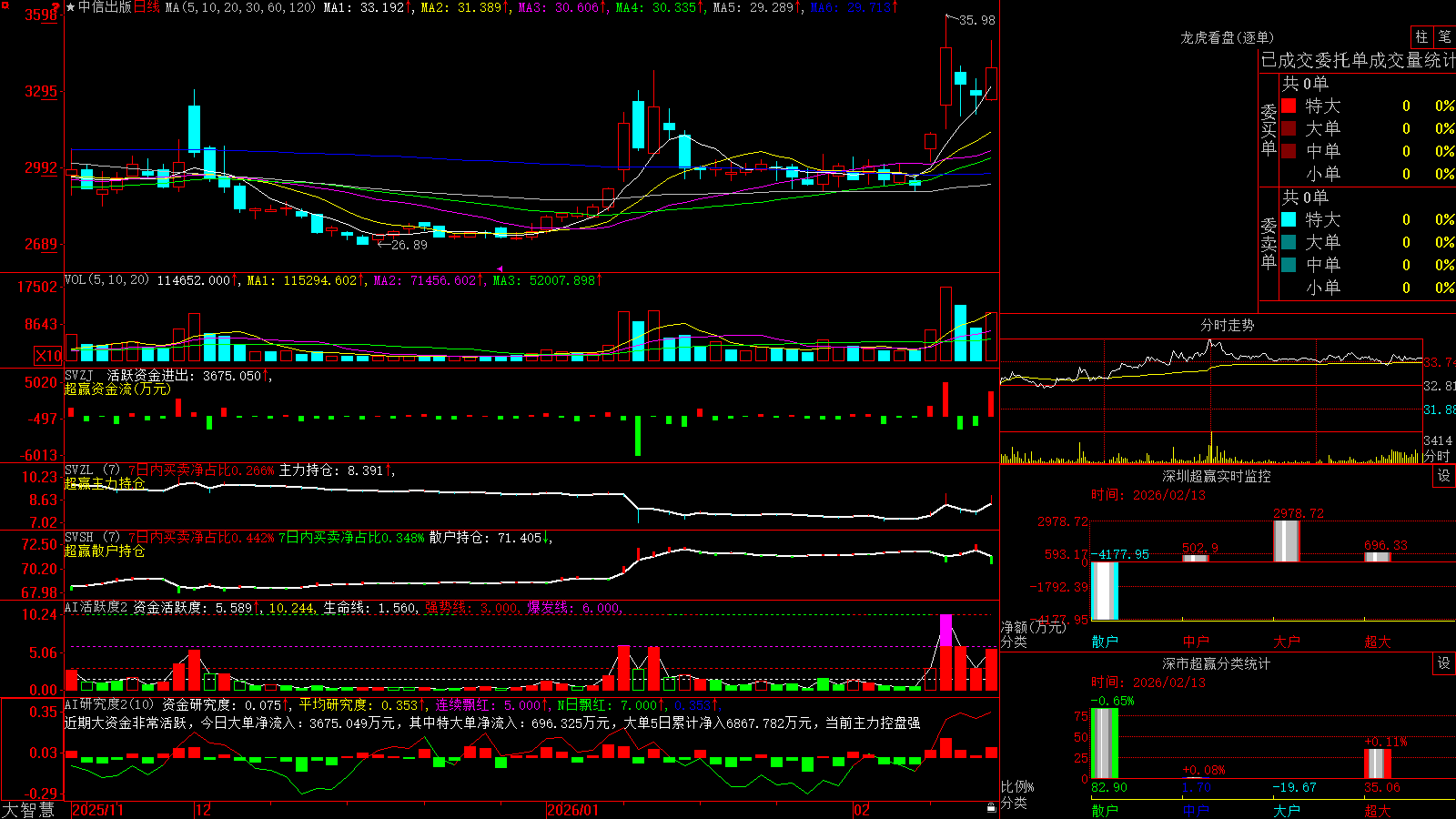Image resolution: width=1456 pixels, height=819 pixels.
Task: Open settings 设 for 深圳超赢实时监控
Action: [x=1444, y=476]
